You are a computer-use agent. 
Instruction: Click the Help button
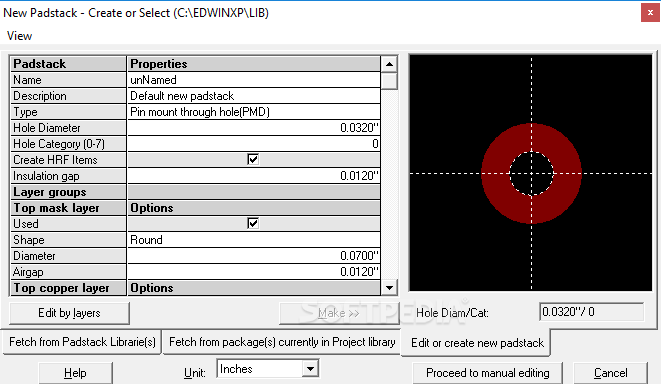click(x=75, y=373)
